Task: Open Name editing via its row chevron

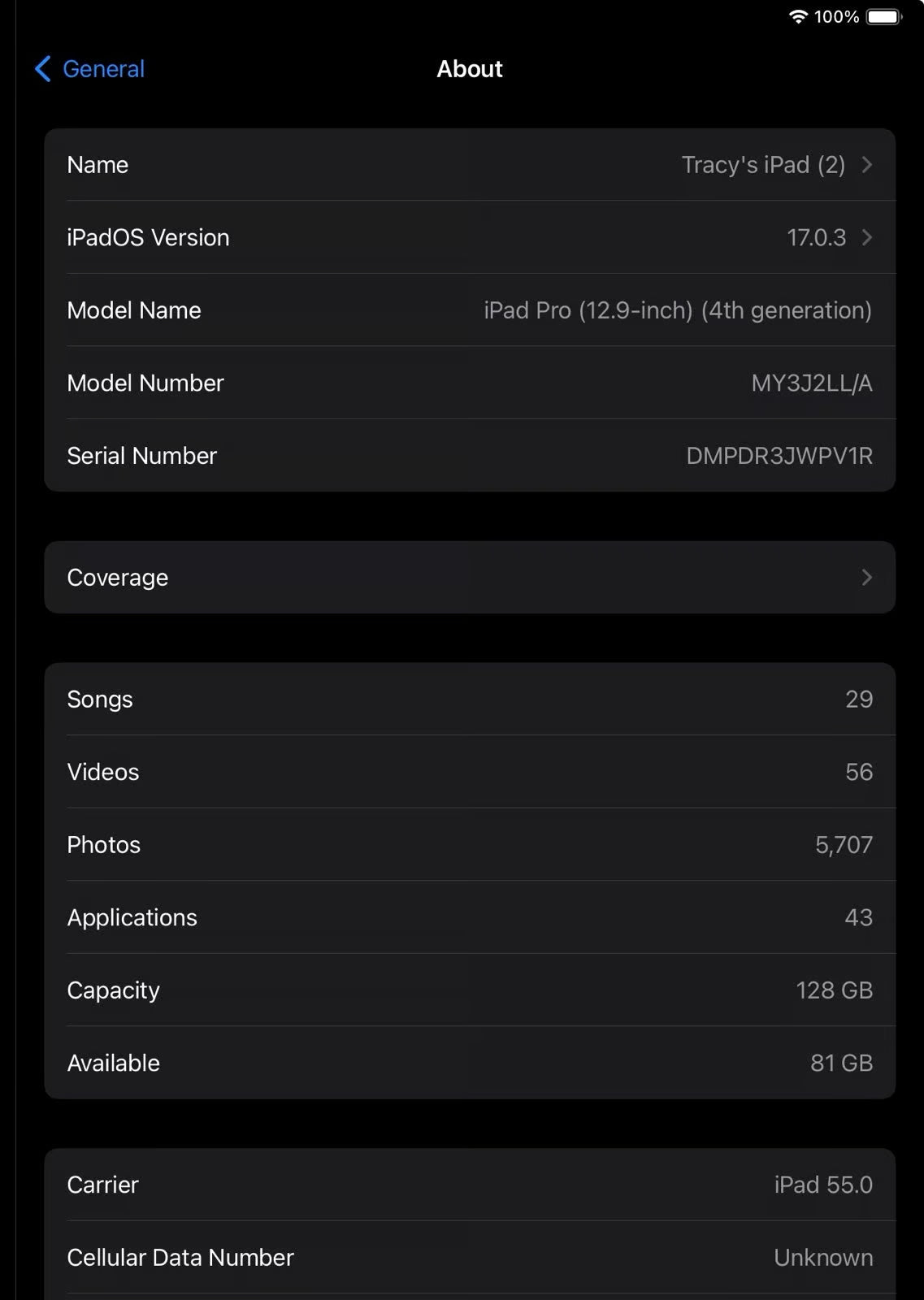Action: (866, 164)
